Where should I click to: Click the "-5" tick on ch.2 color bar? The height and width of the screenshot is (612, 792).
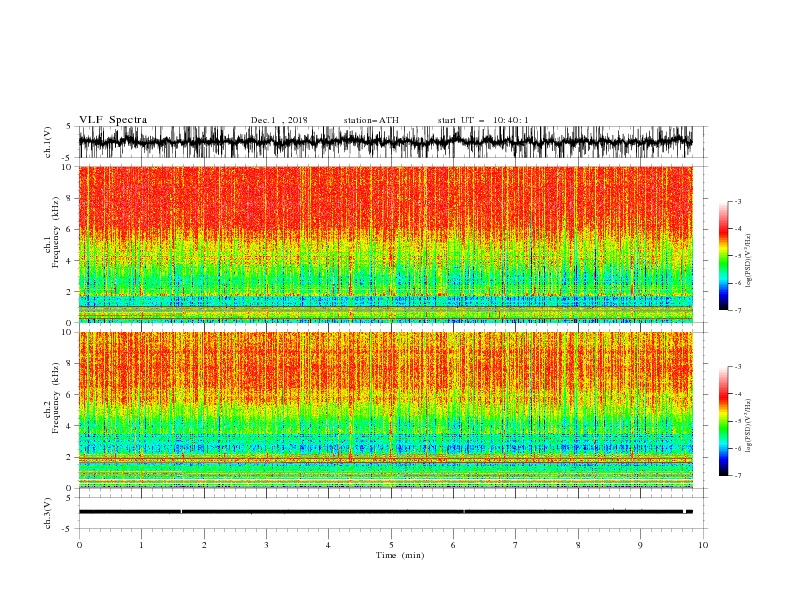[x=738, y=421]
